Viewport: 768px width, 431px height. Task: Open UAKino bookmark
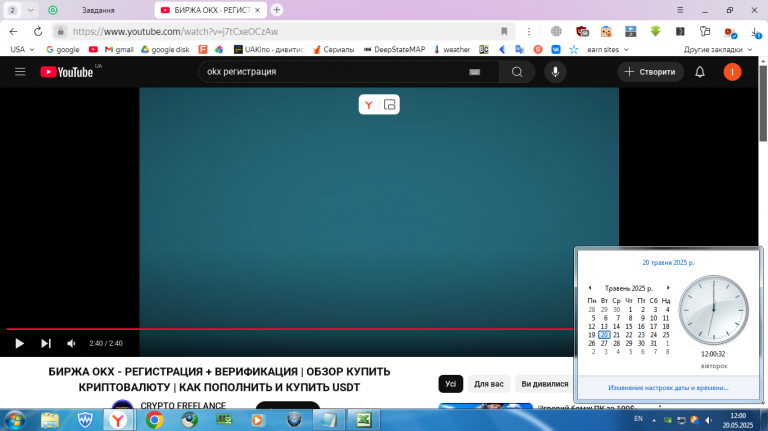click(x=269, y=49)
